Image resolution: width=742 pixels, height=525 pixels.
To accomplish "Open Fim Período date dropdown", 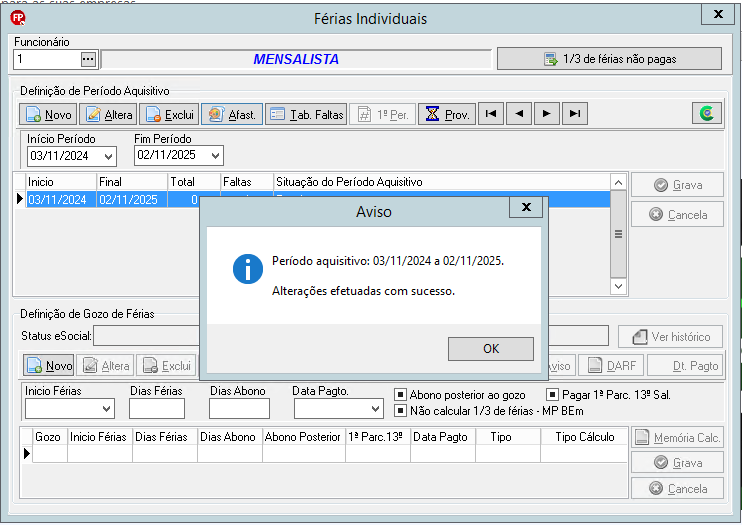I will tap(215, 155).
